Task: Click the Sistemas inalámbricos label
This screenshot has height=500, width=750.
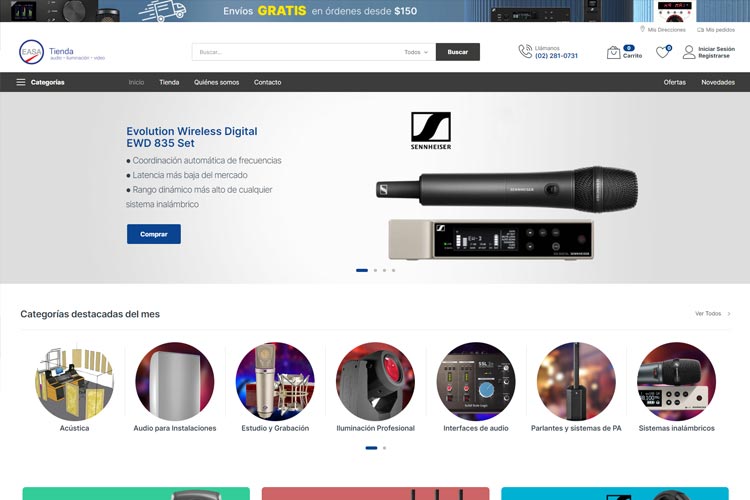Action: [676, 428]
